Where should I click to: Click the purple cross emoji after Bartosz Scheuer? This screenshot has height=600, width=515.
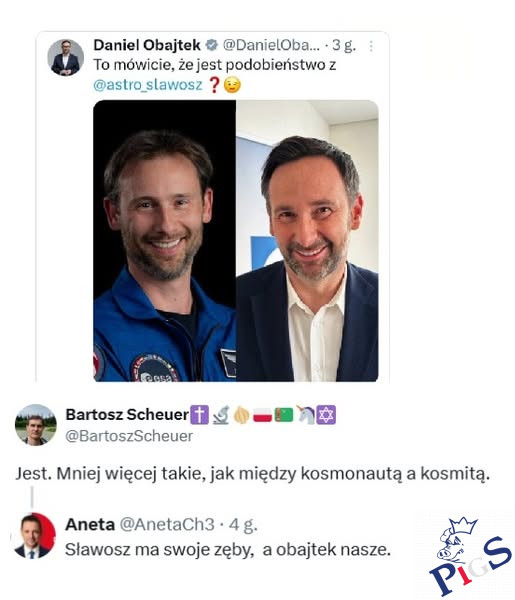click(199, 415)
